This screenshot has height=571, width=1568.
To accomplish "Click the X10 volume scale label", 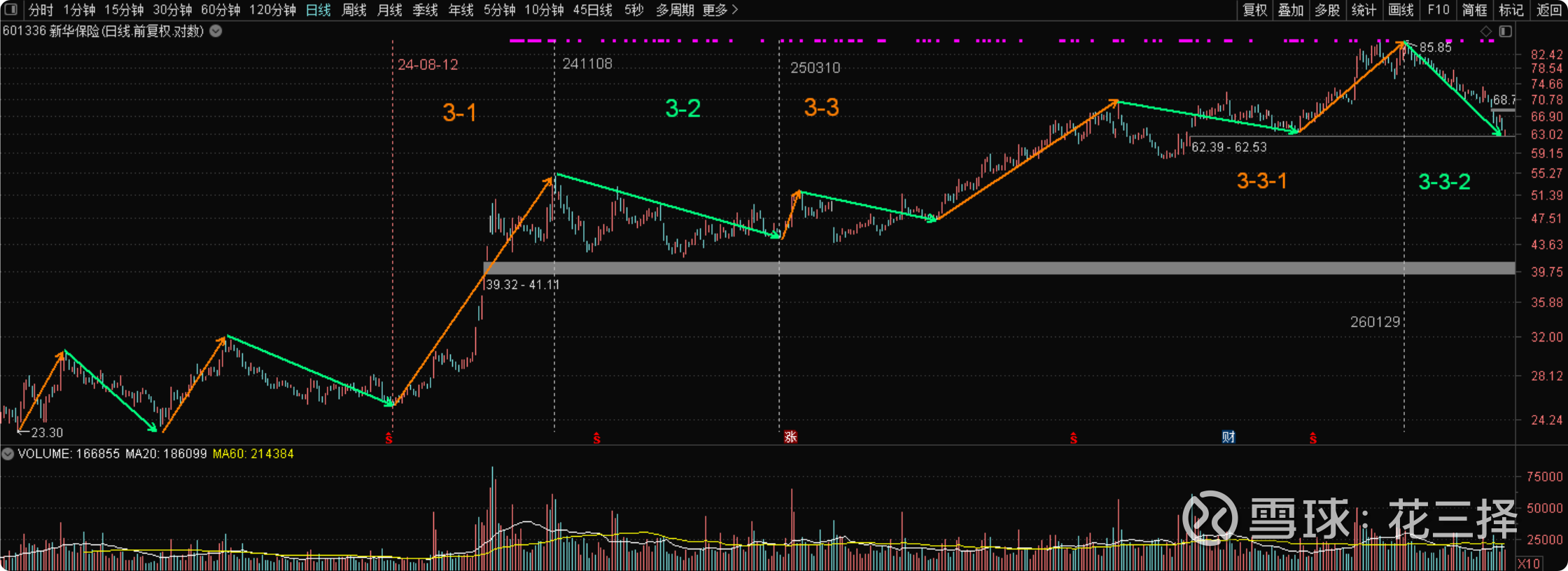I will [1529, 563].
